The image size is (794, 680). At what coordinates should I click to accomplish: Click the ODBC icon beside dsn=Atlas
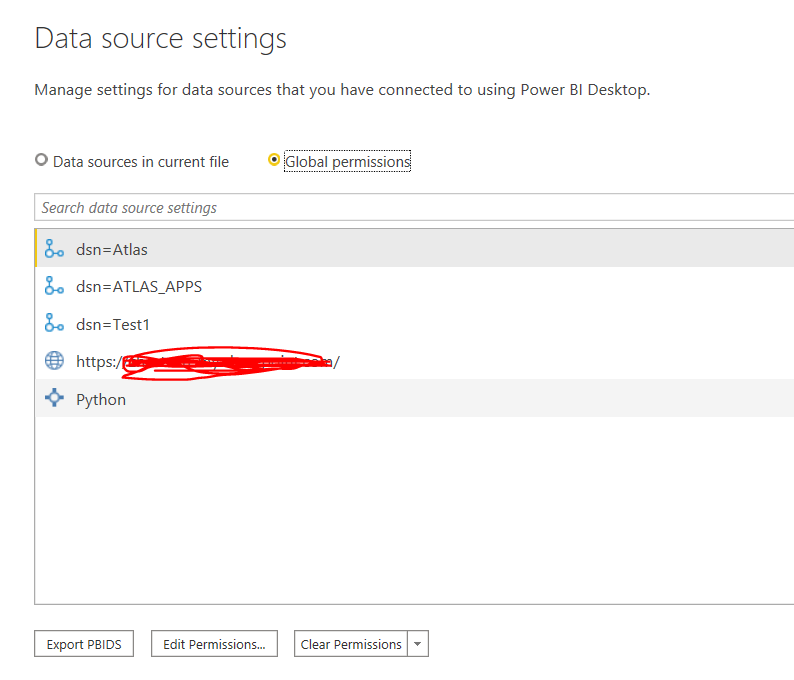[54, 249]
